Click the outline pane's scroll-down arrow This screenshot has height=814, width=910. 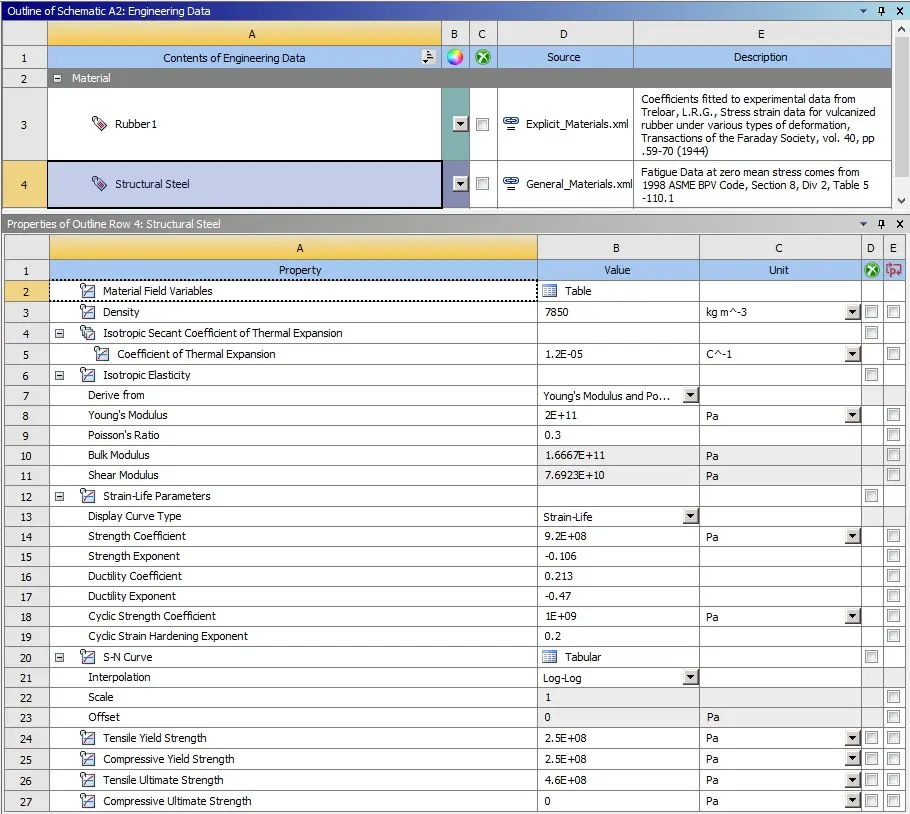click(x=901, y=201)
